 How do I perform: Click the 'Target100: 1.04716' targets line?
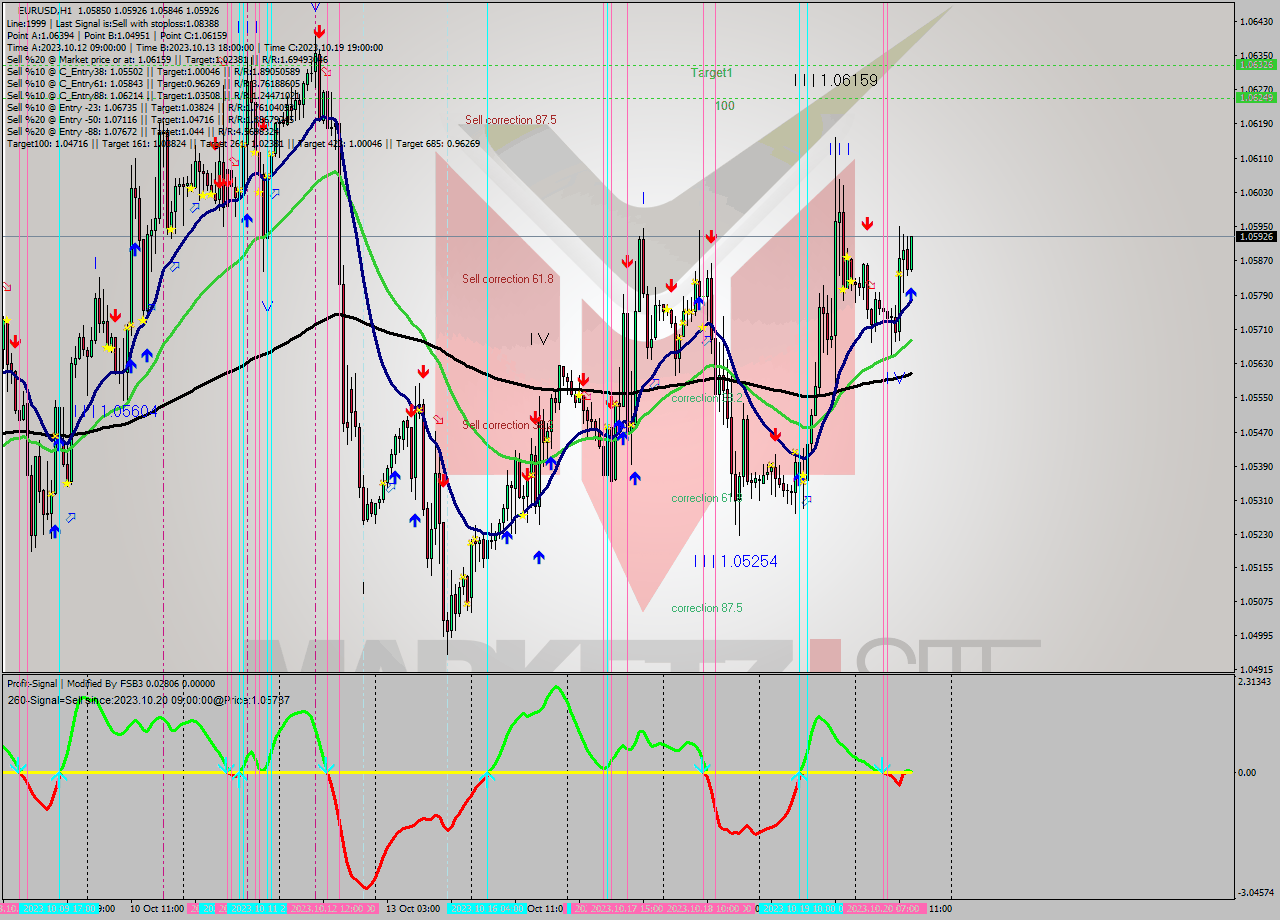(x=243, y=143)
